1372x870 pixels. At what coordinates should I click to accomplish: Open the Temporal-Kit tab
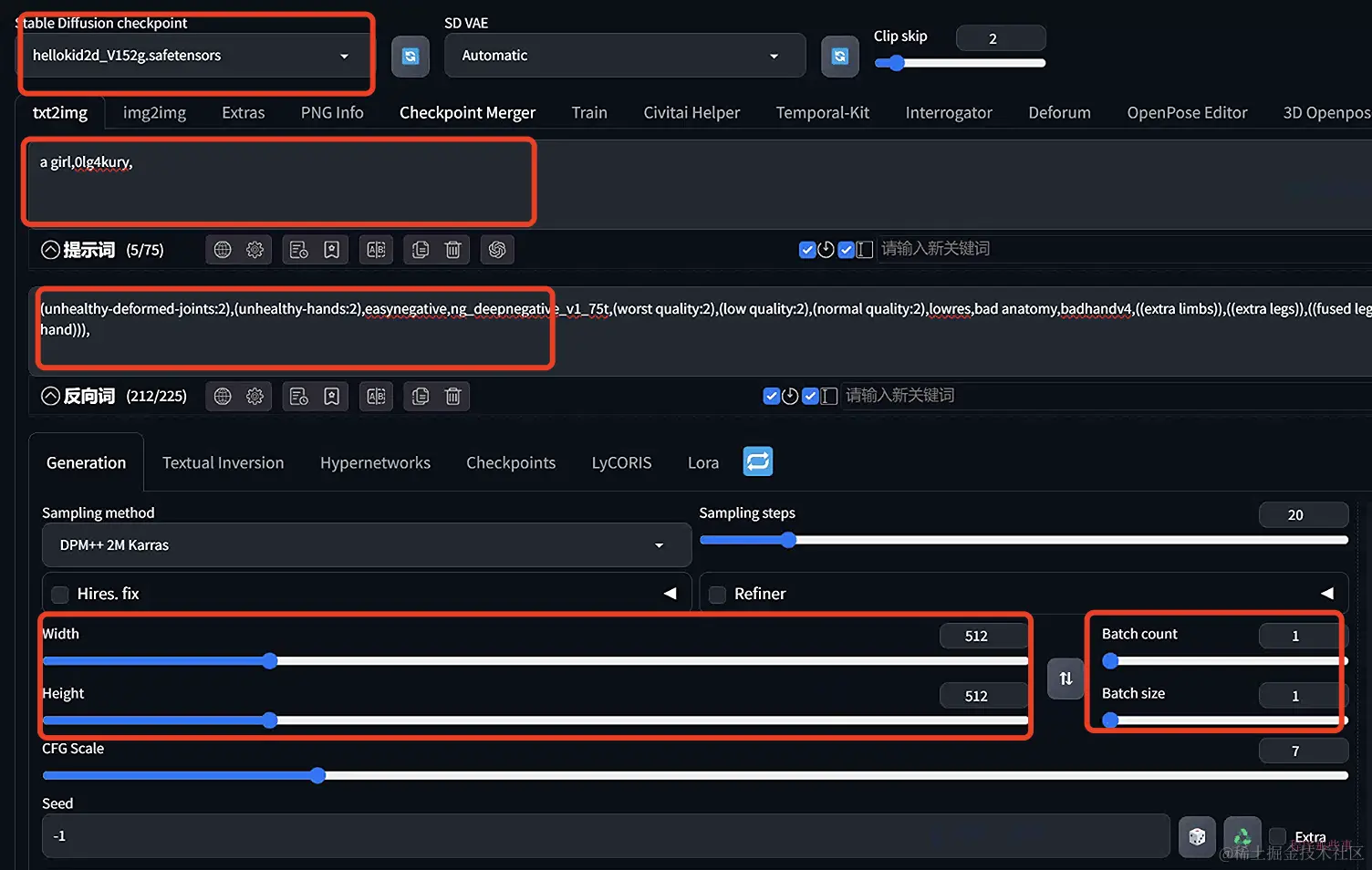click(823, 113)
